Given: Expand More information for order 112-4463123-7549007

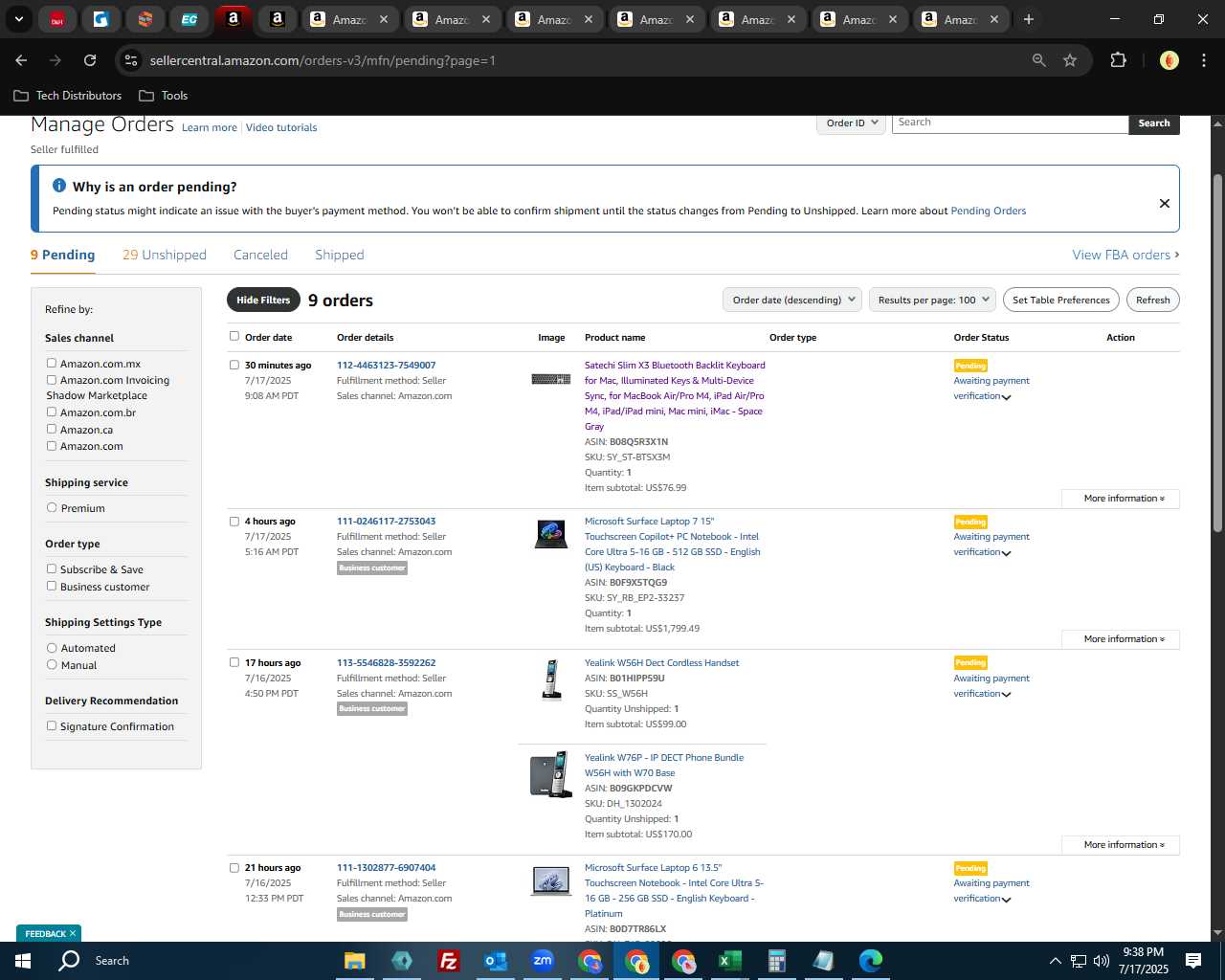Looking at the screenshot, I should pyautogui.click(x=1121, y=499).
